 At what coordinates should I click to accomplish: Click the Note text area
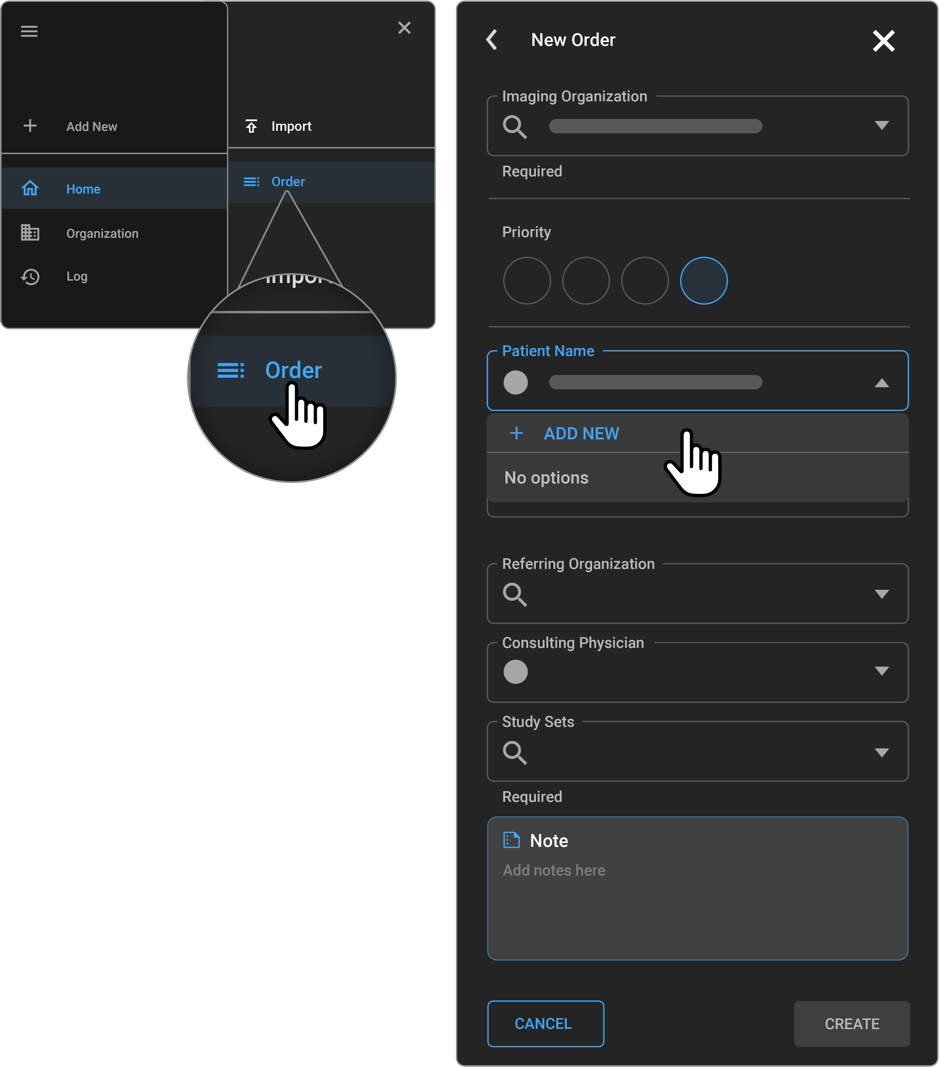point(697,900)
